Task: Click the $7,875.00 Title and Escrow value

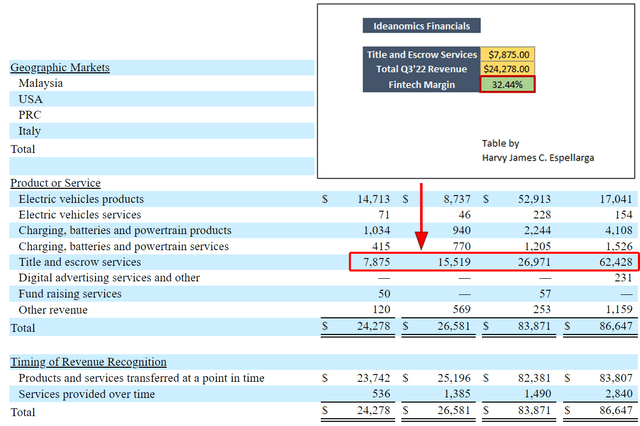Action: pos(507,54)
